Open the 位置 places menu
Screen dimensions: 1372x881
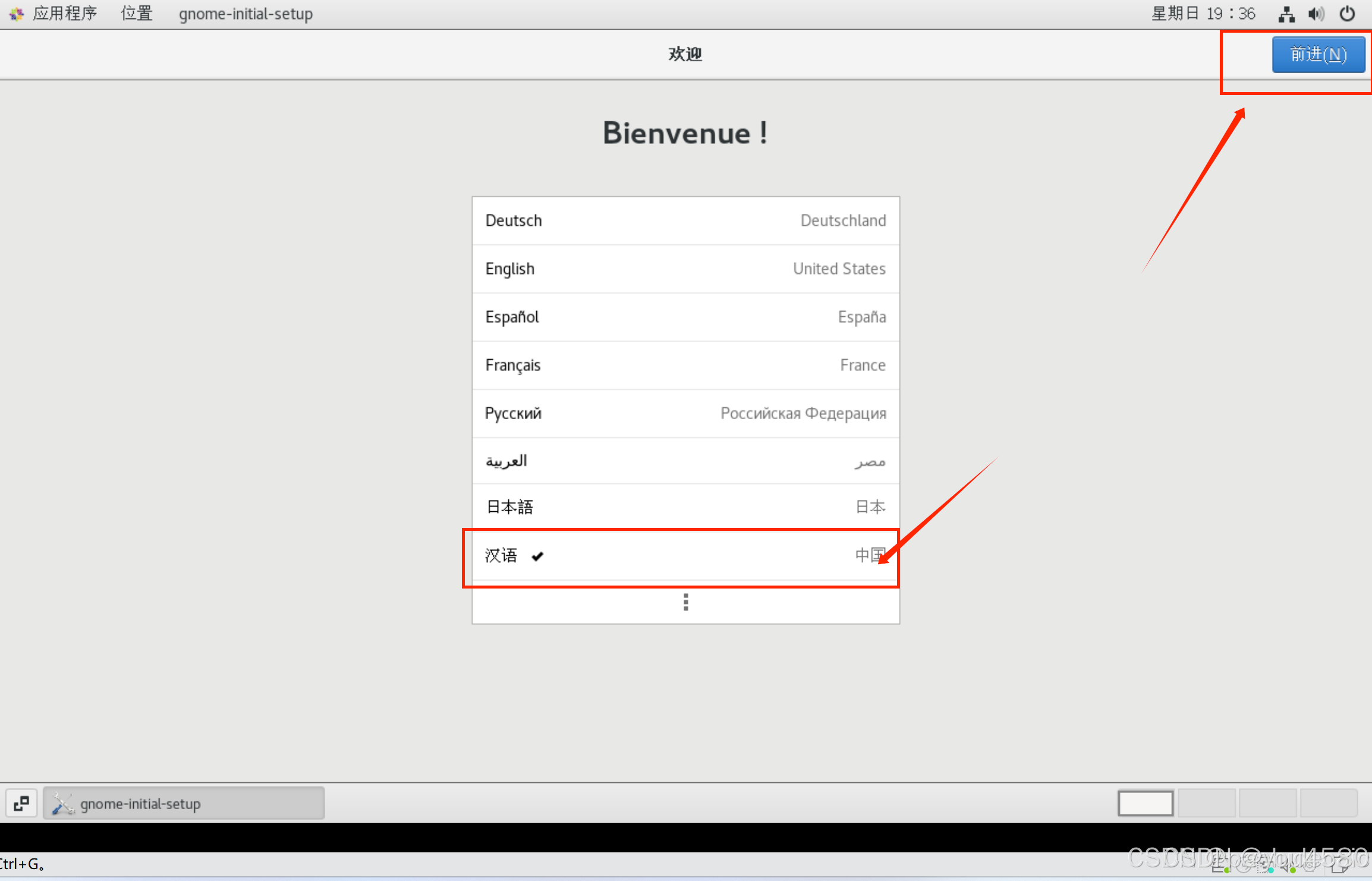(137, 14)
